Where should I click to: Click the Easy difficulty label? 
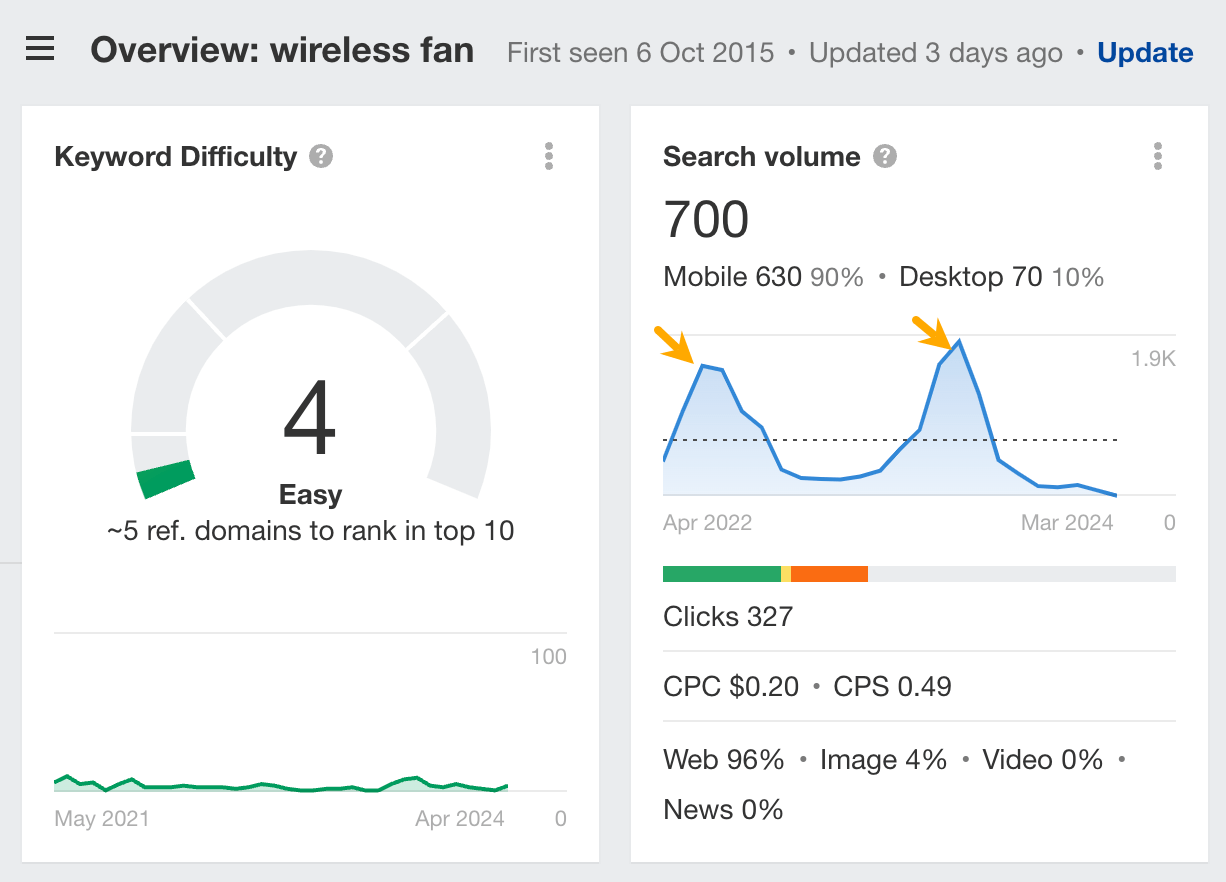tap(310, 494)
